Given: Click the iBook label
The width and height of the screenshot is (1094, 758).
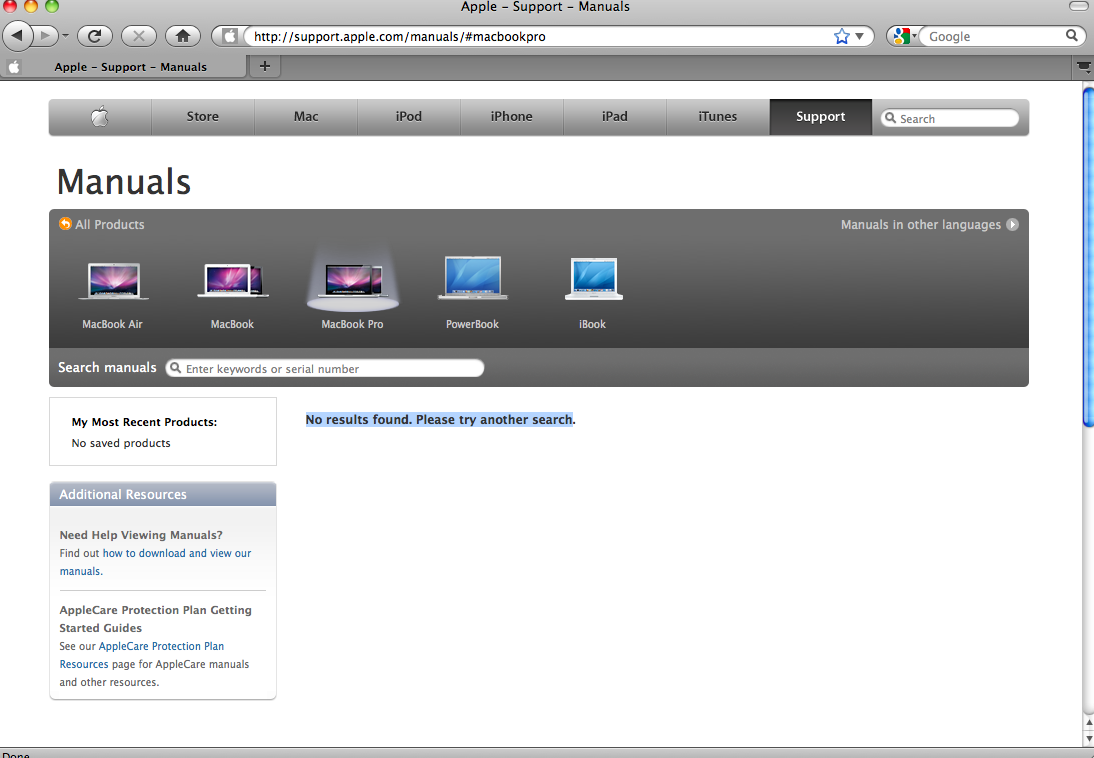Looking at the screenshot, I should pos(592,324).
